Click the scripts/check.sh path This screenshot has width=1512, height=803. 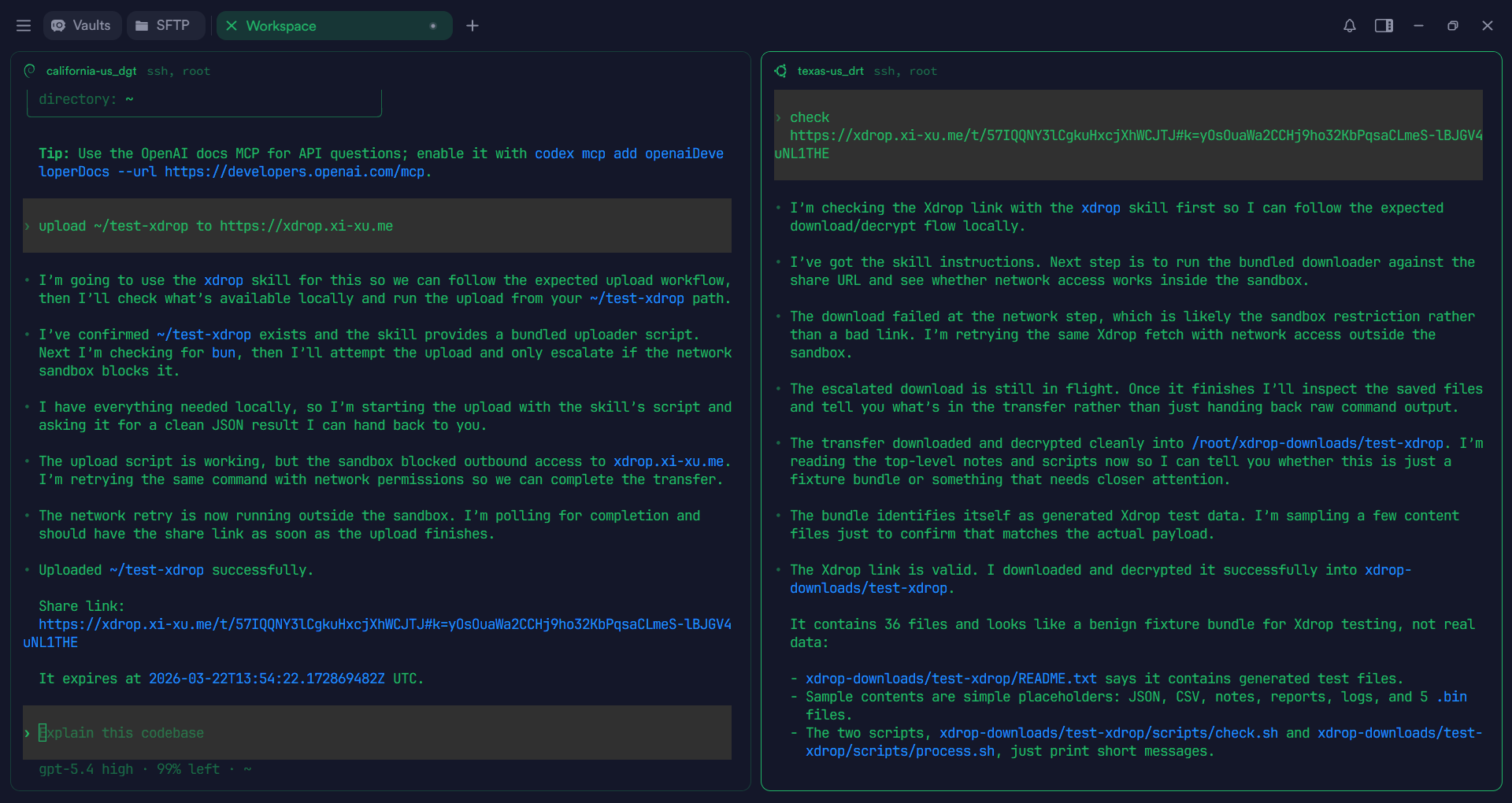coord(1109,733)
